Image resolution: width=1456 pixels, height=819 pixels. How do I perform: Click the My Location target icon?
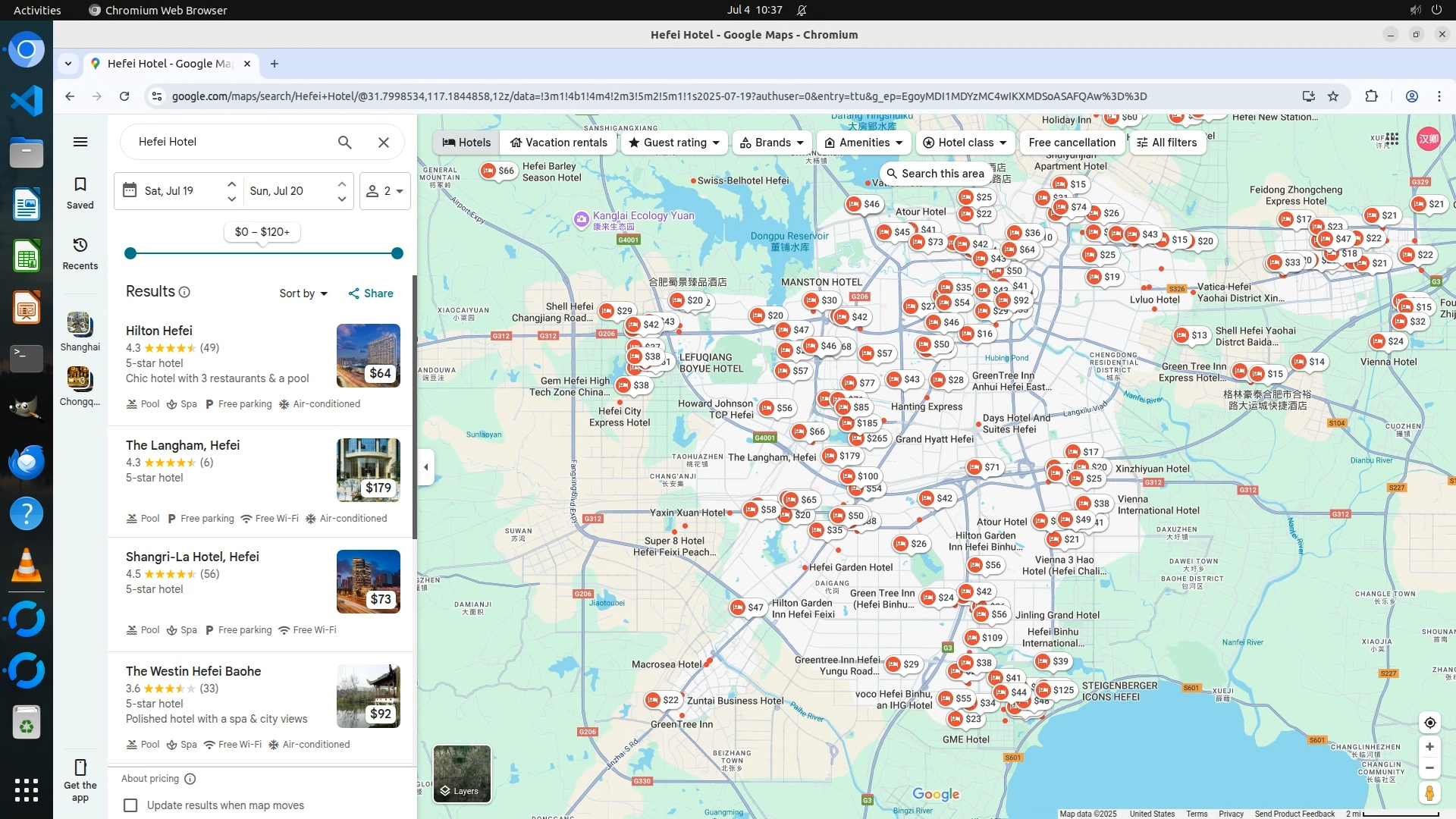coord(1429,723)
